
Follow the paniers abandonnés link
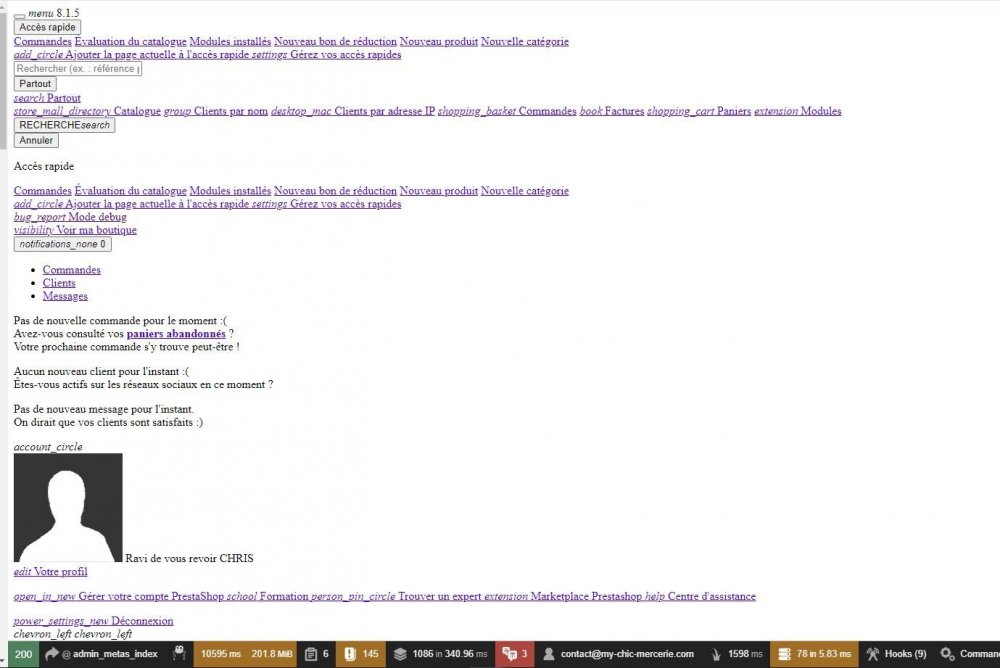pyautogui.click(x=176, y=334)
